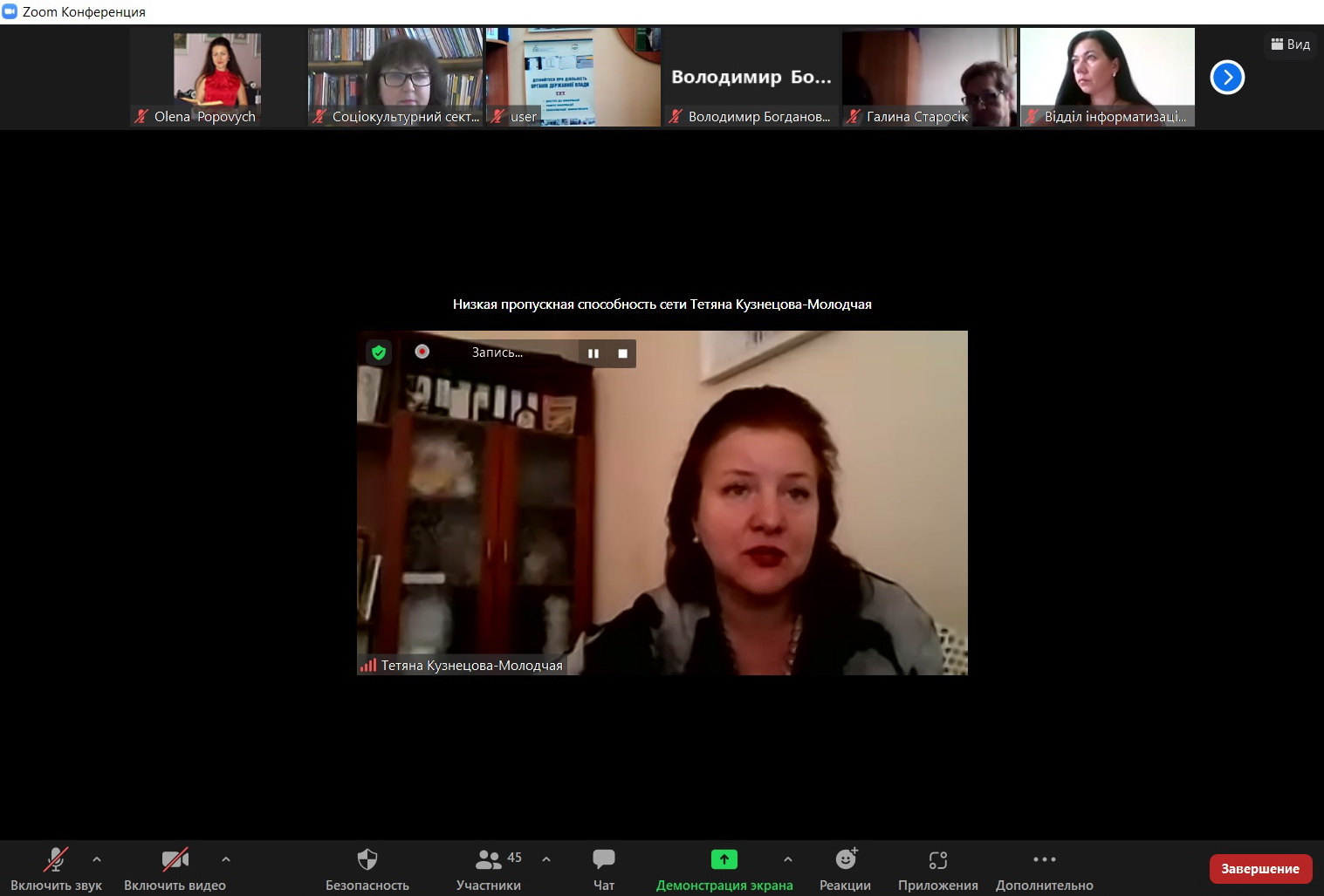This screenshot has height=896, width=1324.
Task: Open the More (Дополнительно) three-dots menu
Action: point(1044,860)
